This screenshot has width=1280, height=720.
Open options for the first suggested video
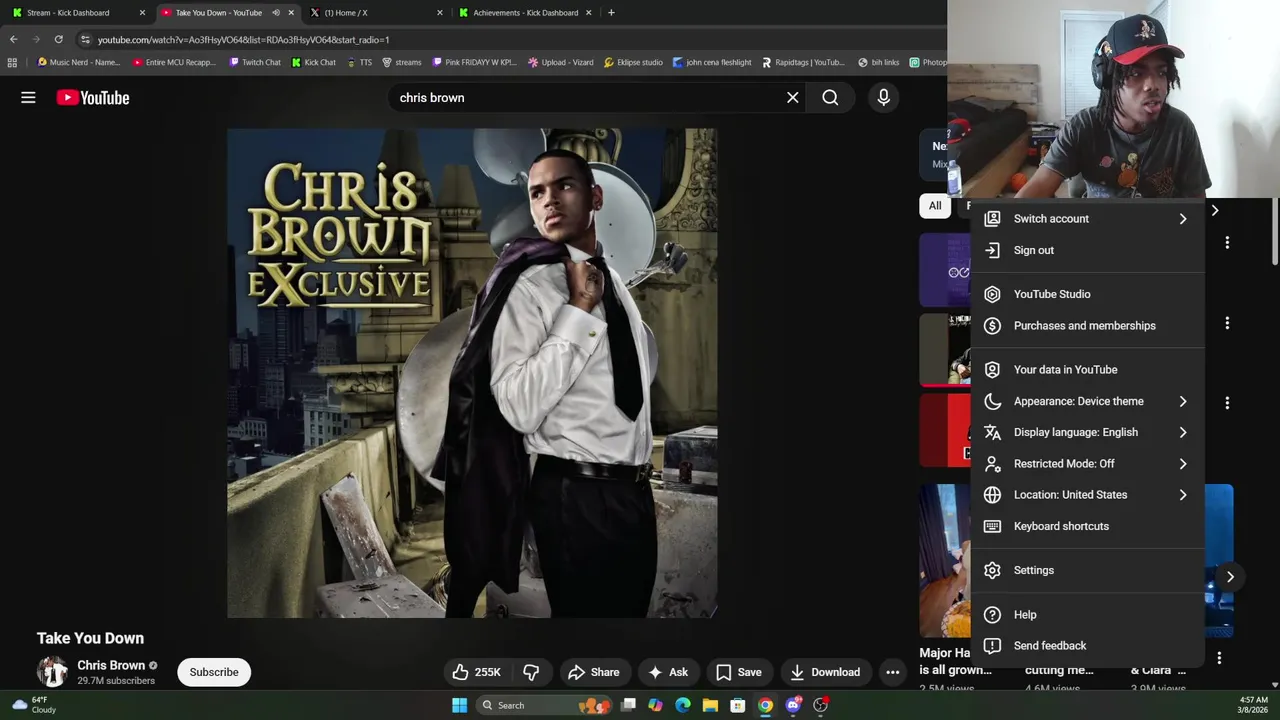tap(1227, 242)
